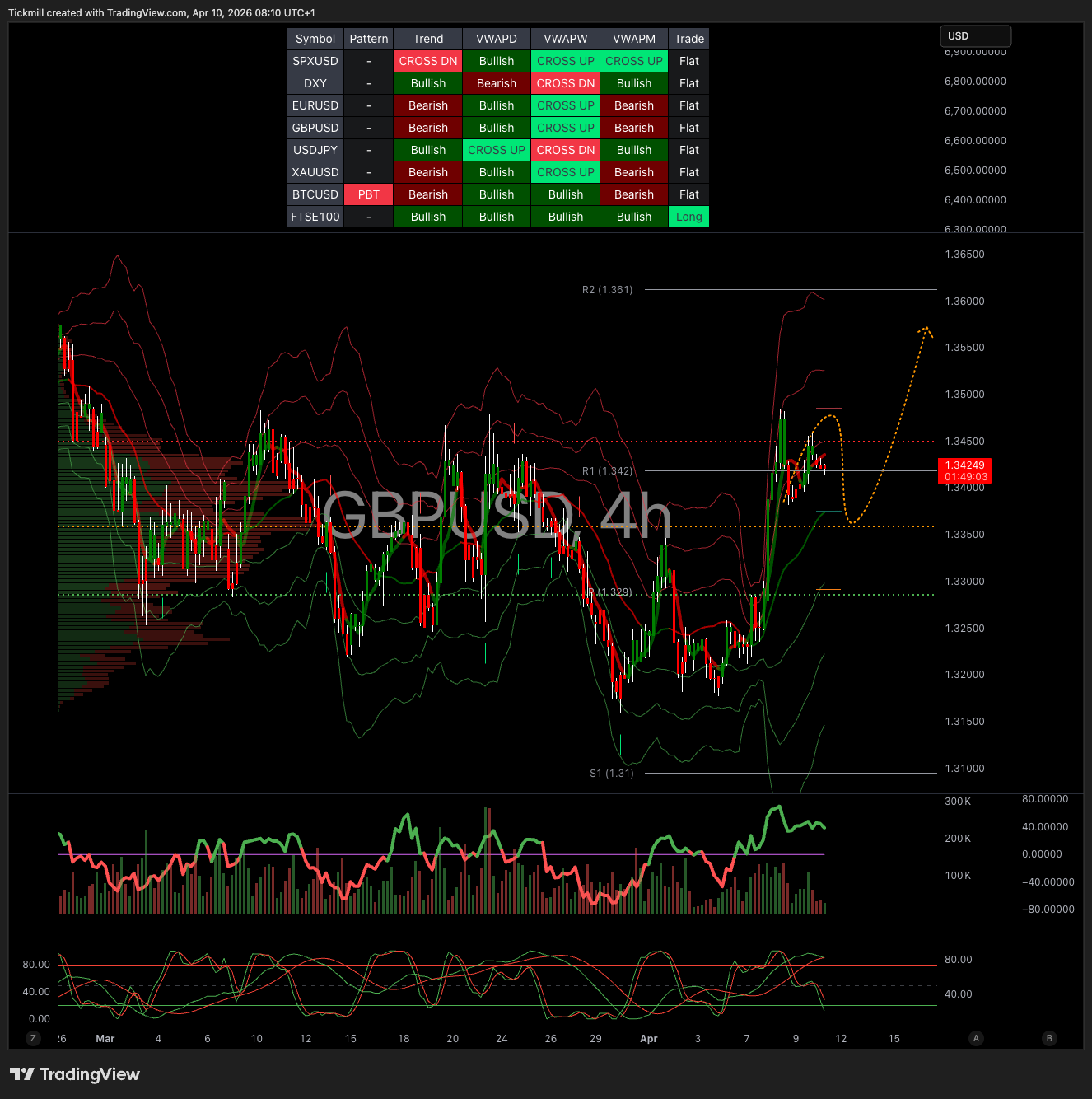1092x1099 pixels.
Task: Click the SPXUSD CROSS DN trend cell
Action: 427,61
